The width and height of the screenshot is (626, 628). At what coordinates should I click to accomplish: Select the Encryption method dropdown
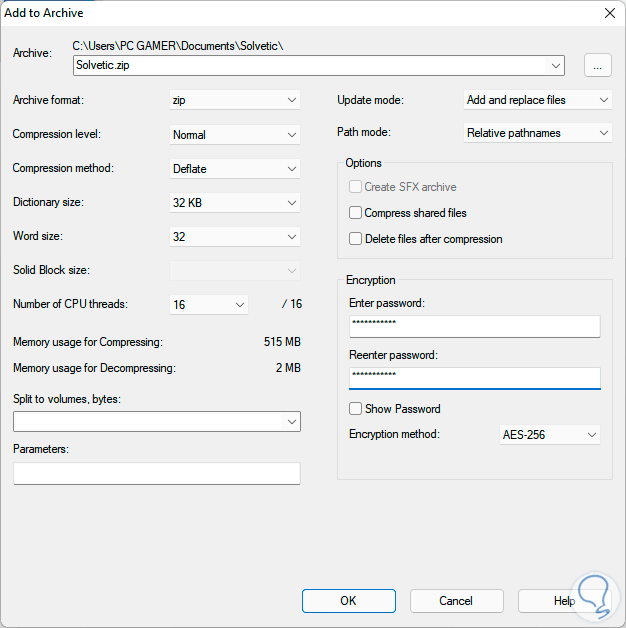click(549, 435)
